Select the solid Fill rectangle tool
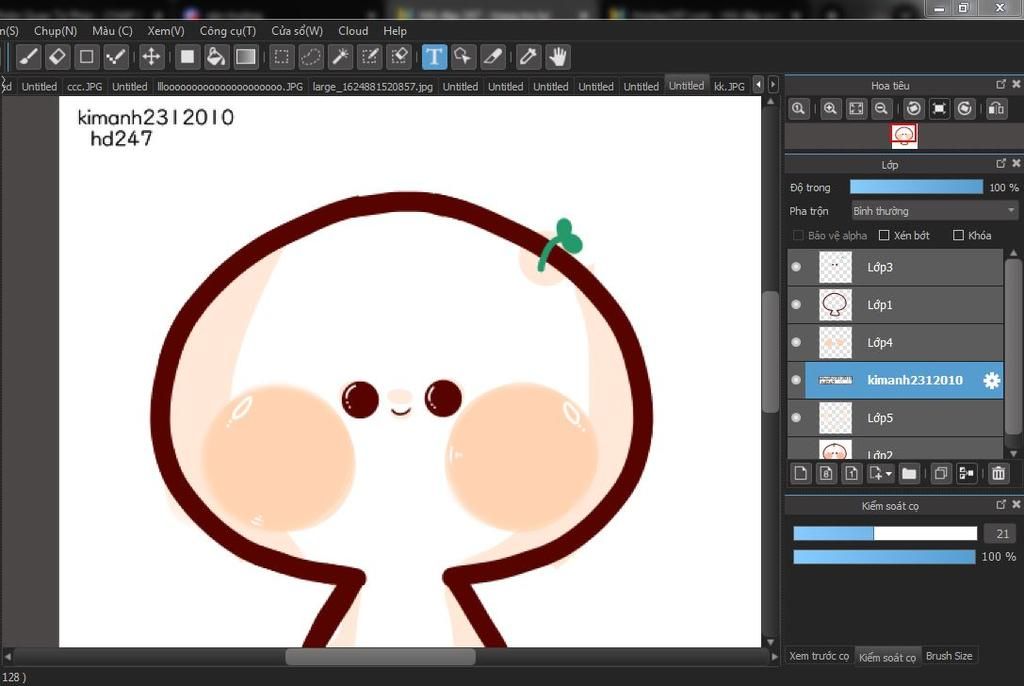 [187, 57]
